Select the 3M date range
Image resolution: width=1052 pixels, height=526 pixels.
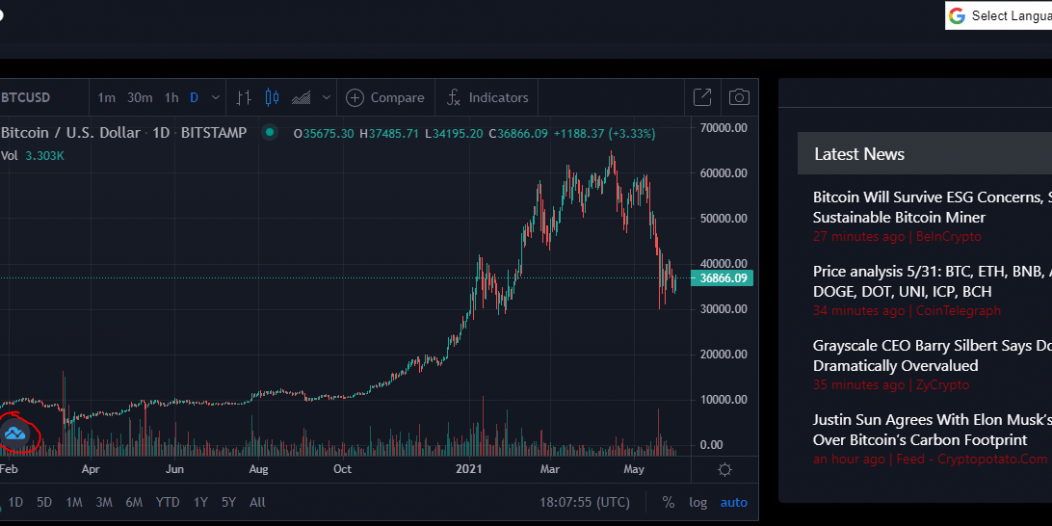tap(103, 503)
